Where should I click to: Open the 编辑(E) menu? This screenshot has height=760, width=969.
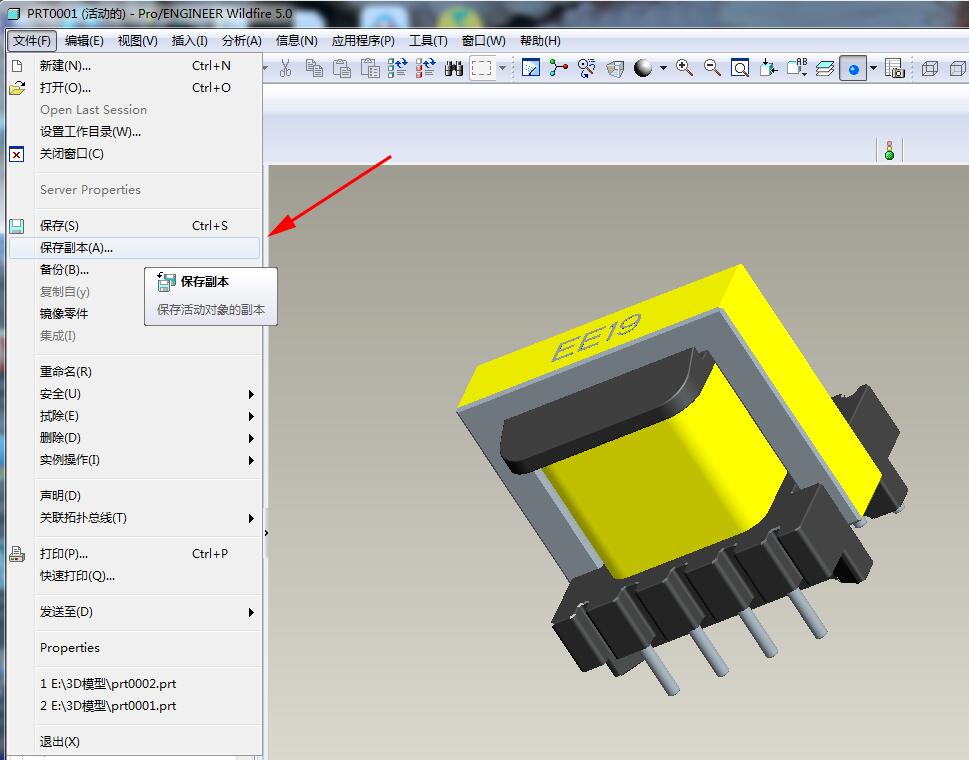[x=84, y=41]
